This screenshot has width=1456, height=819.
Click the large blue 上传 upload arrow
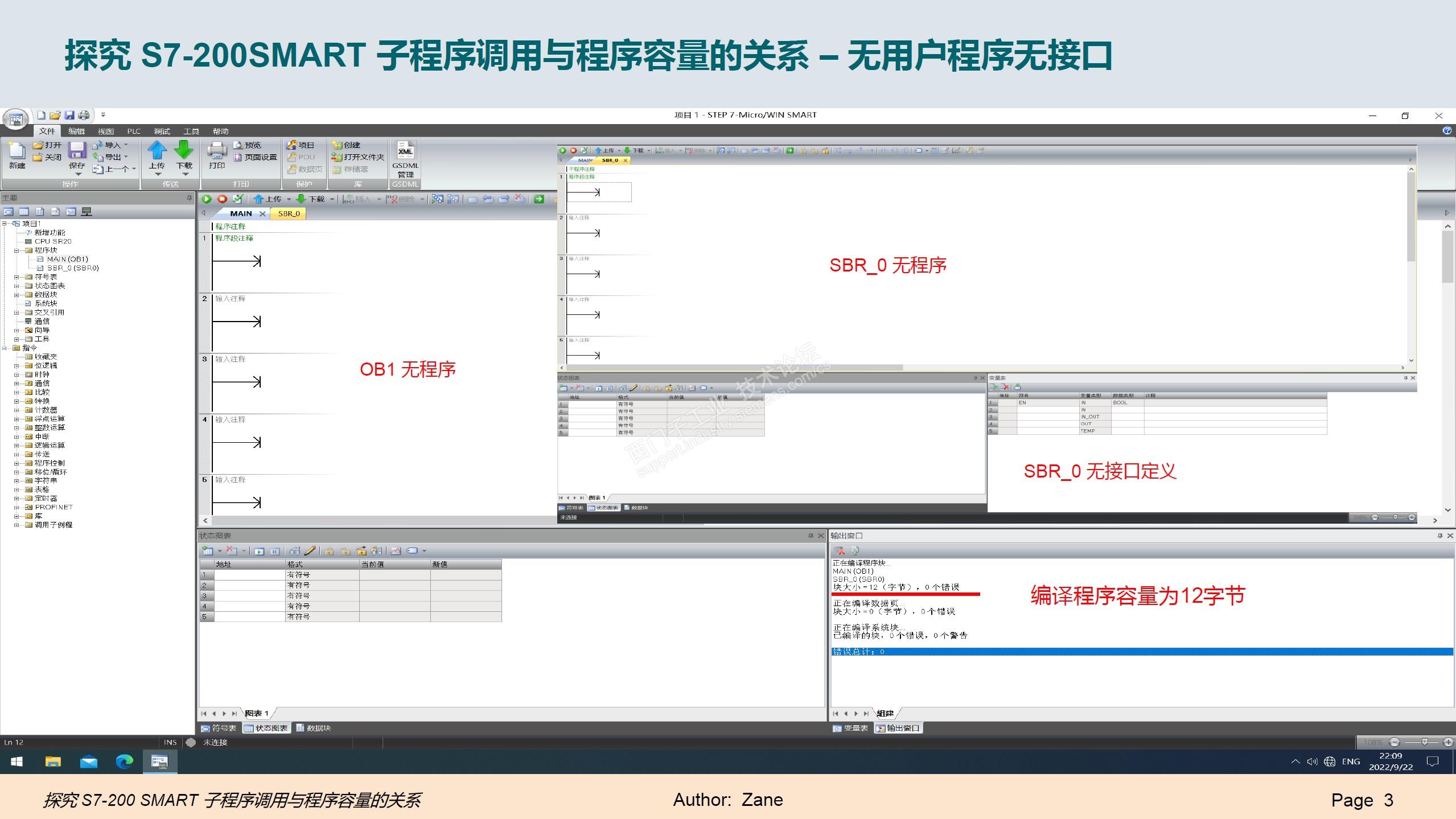click(157, 151)
